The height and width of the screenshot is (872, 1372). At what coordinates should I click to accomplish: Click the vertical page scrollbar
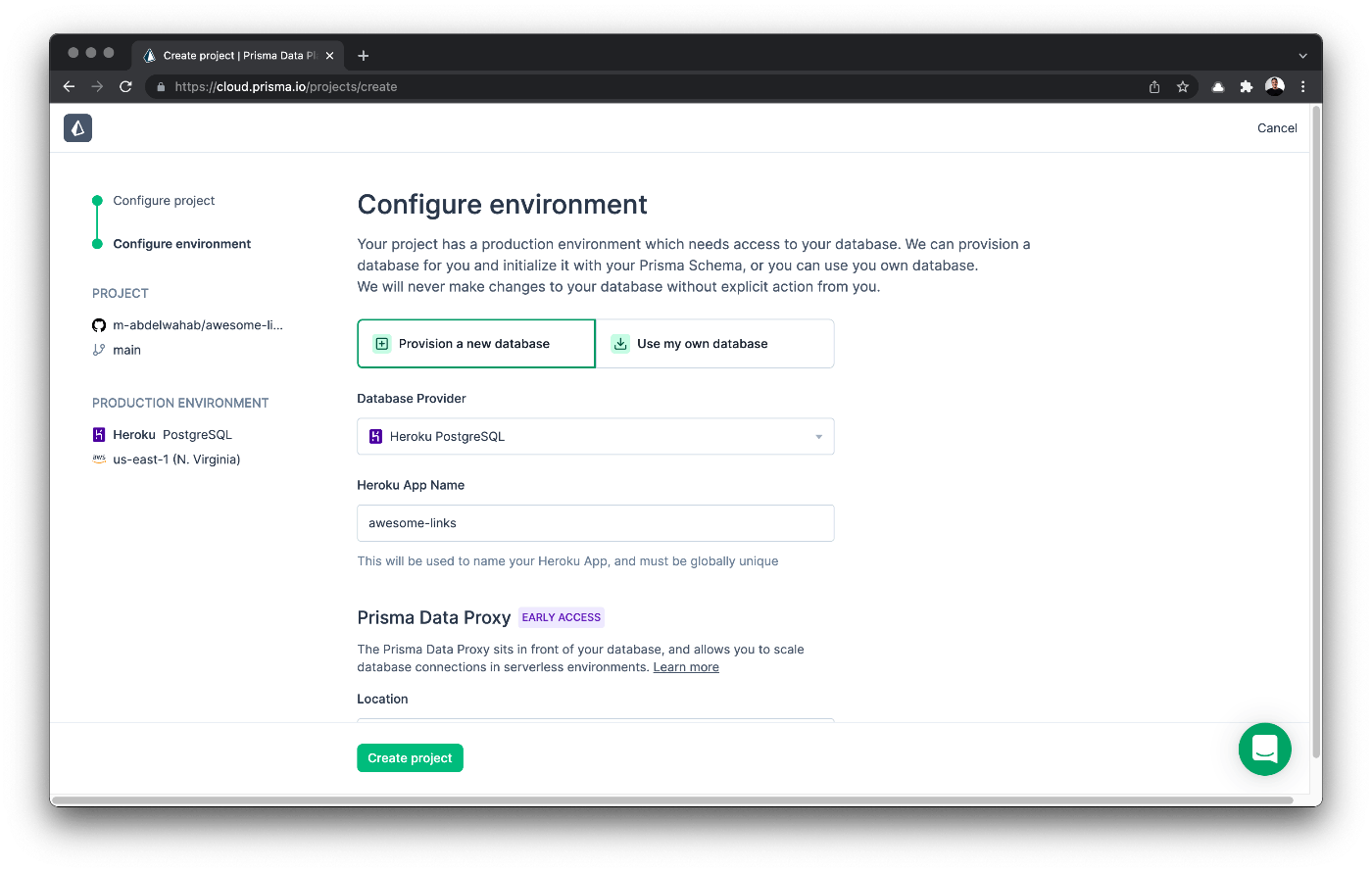[1316, 431]
